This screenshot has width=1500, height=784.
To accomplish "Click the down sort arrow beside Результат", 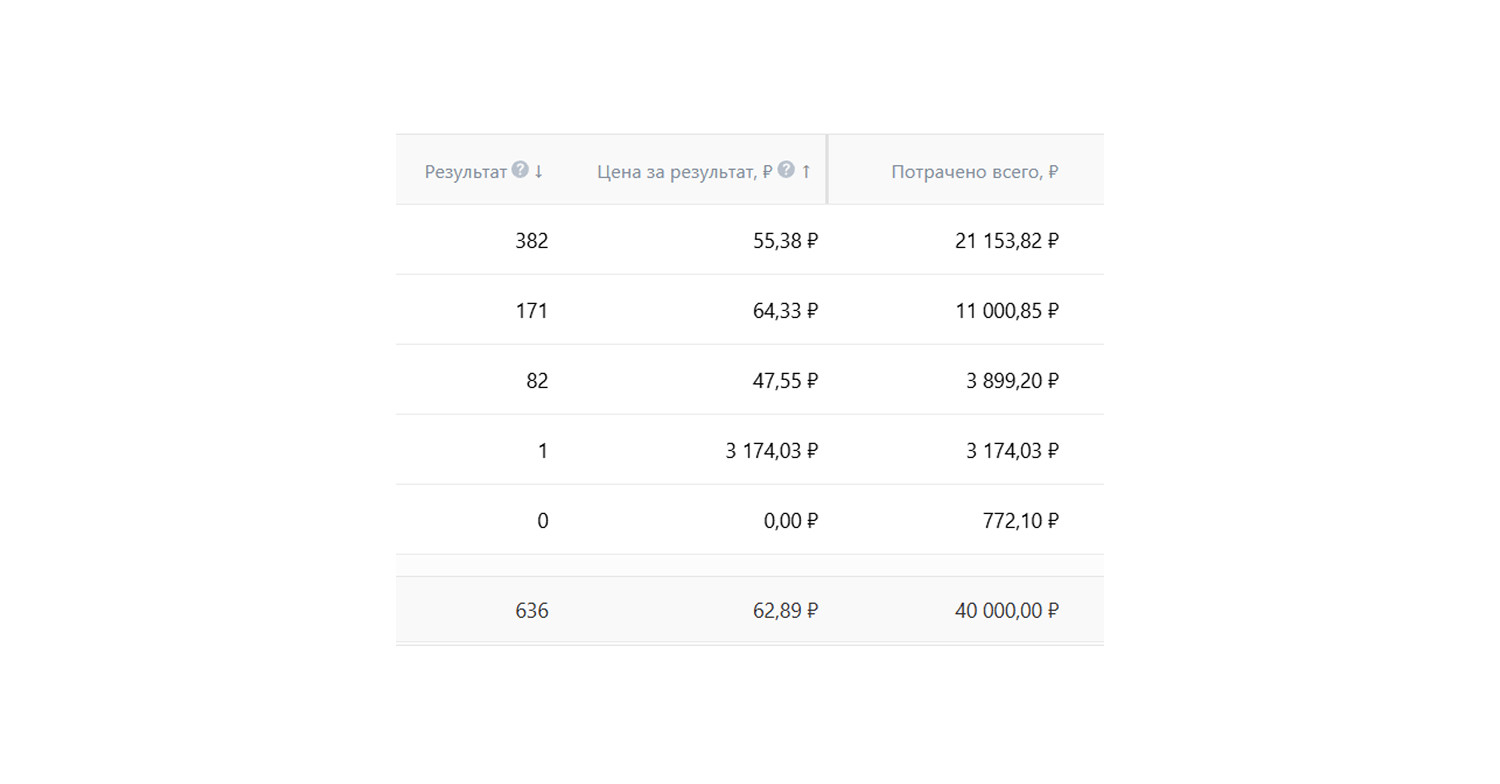I will pos(539,171).
